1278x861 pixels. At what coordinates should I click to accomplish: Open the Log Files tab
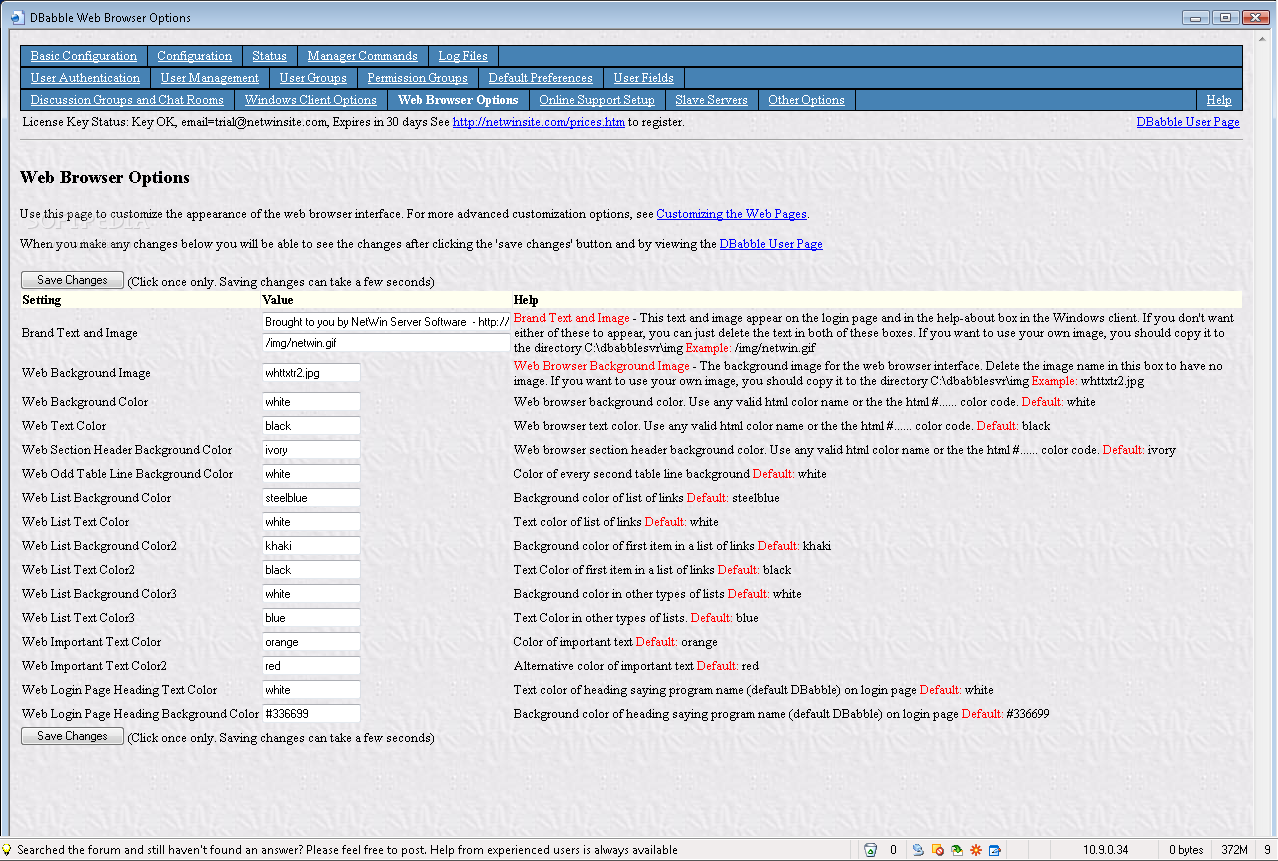[463, 56]
